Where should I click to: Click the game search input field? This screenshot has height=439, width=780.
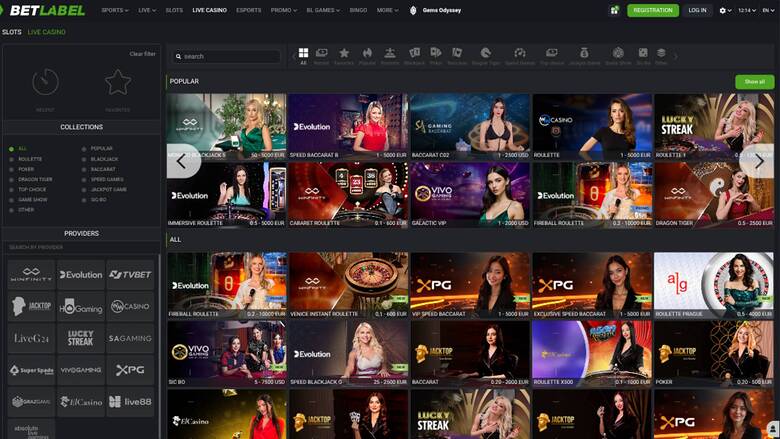[227, 57]
